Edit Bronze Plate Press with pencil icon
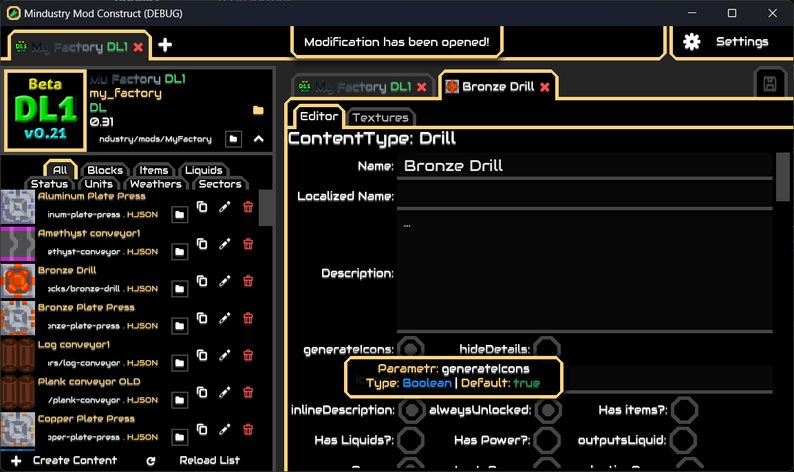Viewport: 794px width, 472px height. point(225,318)
